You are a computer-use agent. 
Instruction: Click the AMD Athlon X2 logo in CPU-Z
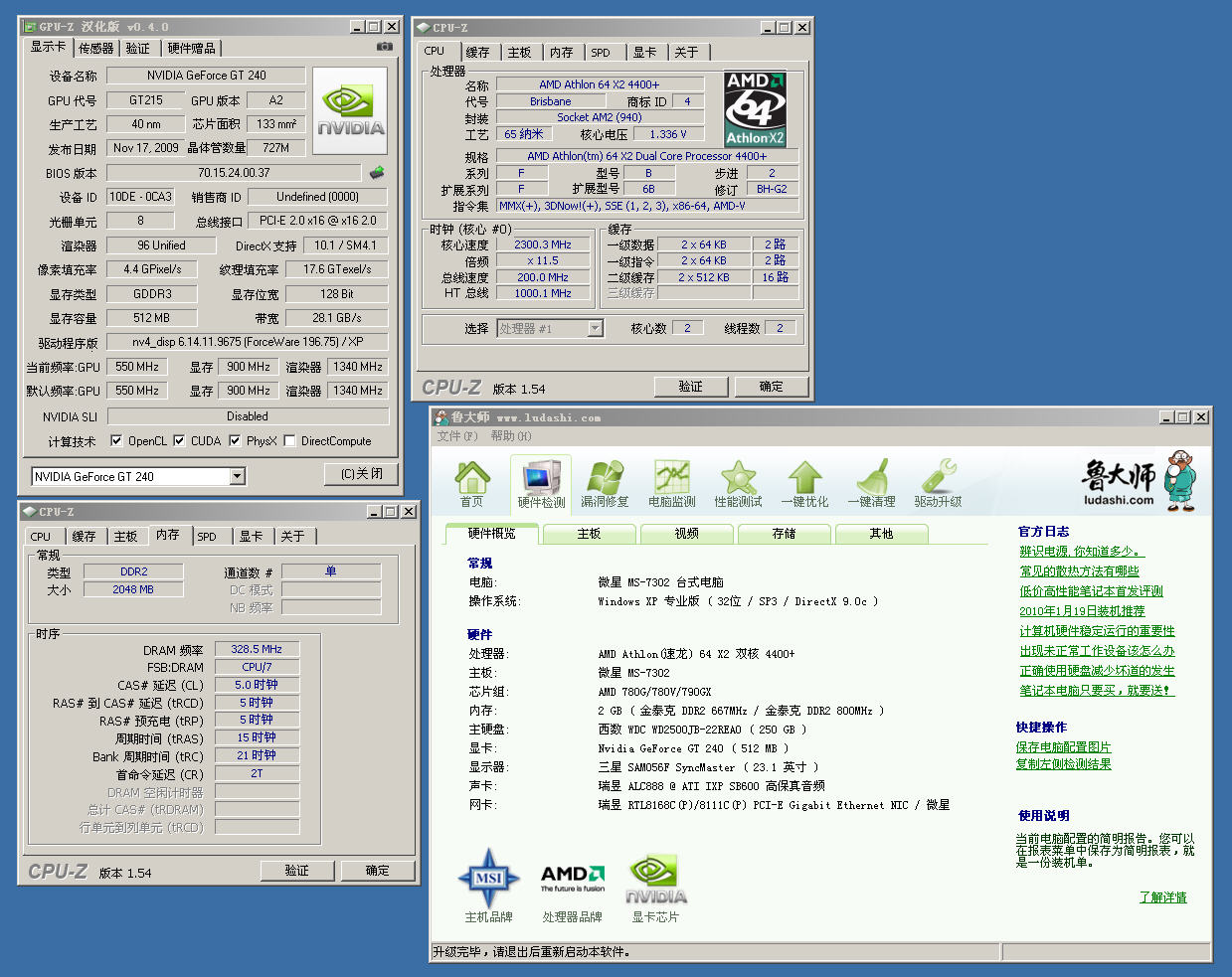coord(755,109)
